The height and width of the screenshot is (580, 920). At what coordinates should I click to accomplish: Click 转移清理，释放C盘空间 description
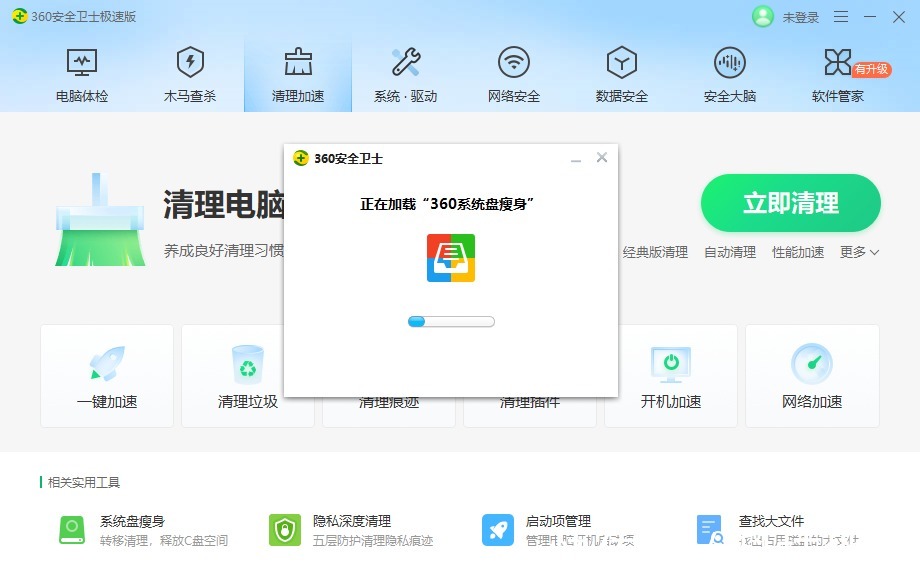click(164, 541)
